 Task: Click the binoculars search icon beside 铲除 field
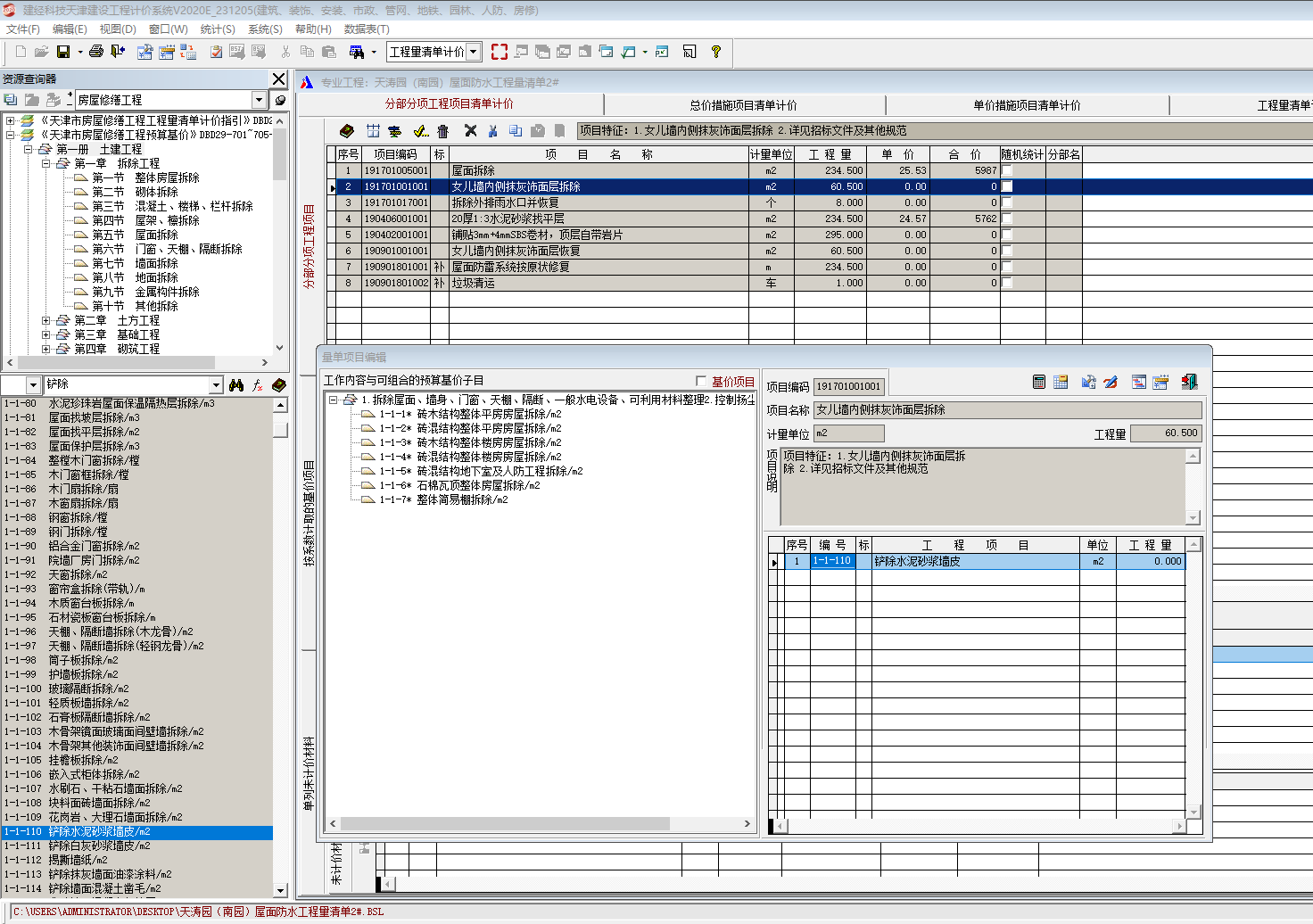click(236, 384)
